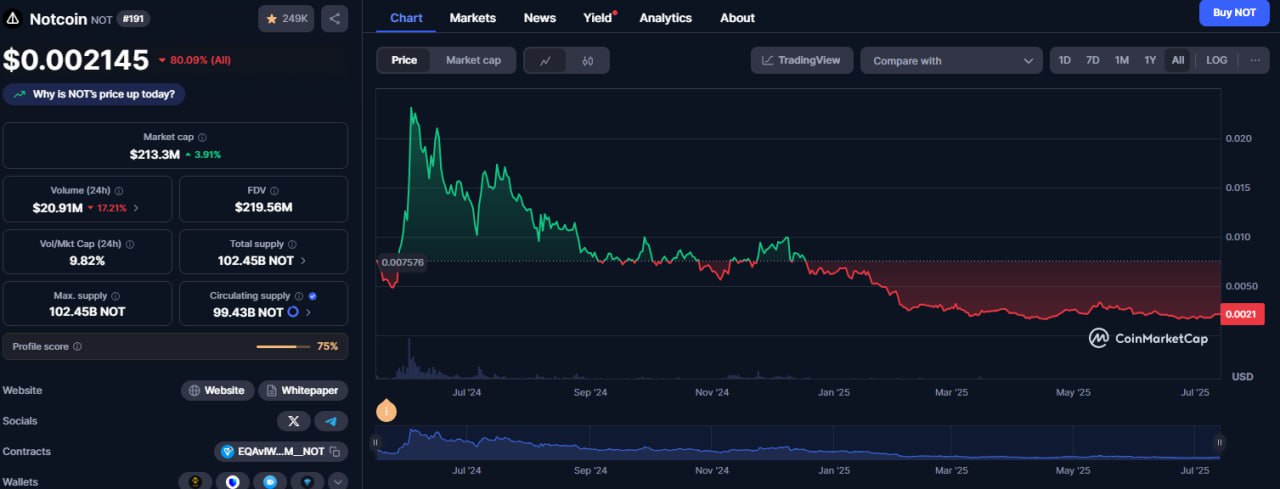Select the All time range
1280x489 pixels.
(1178, 60)
